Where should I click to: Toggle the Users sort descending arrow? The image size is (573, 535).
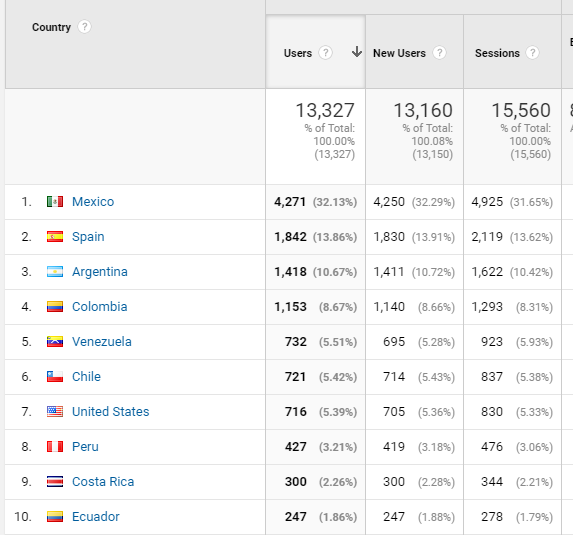(x=357, y=52)
